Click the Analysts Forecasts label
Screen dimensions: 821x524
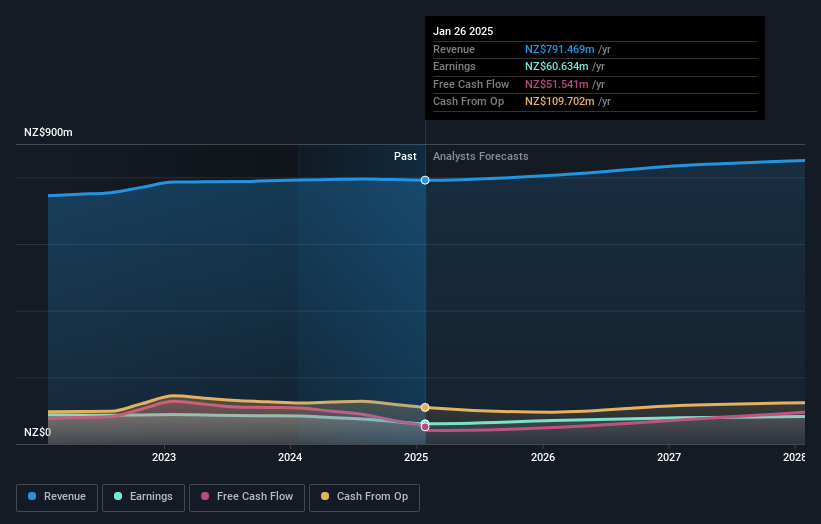pos(481,156)
